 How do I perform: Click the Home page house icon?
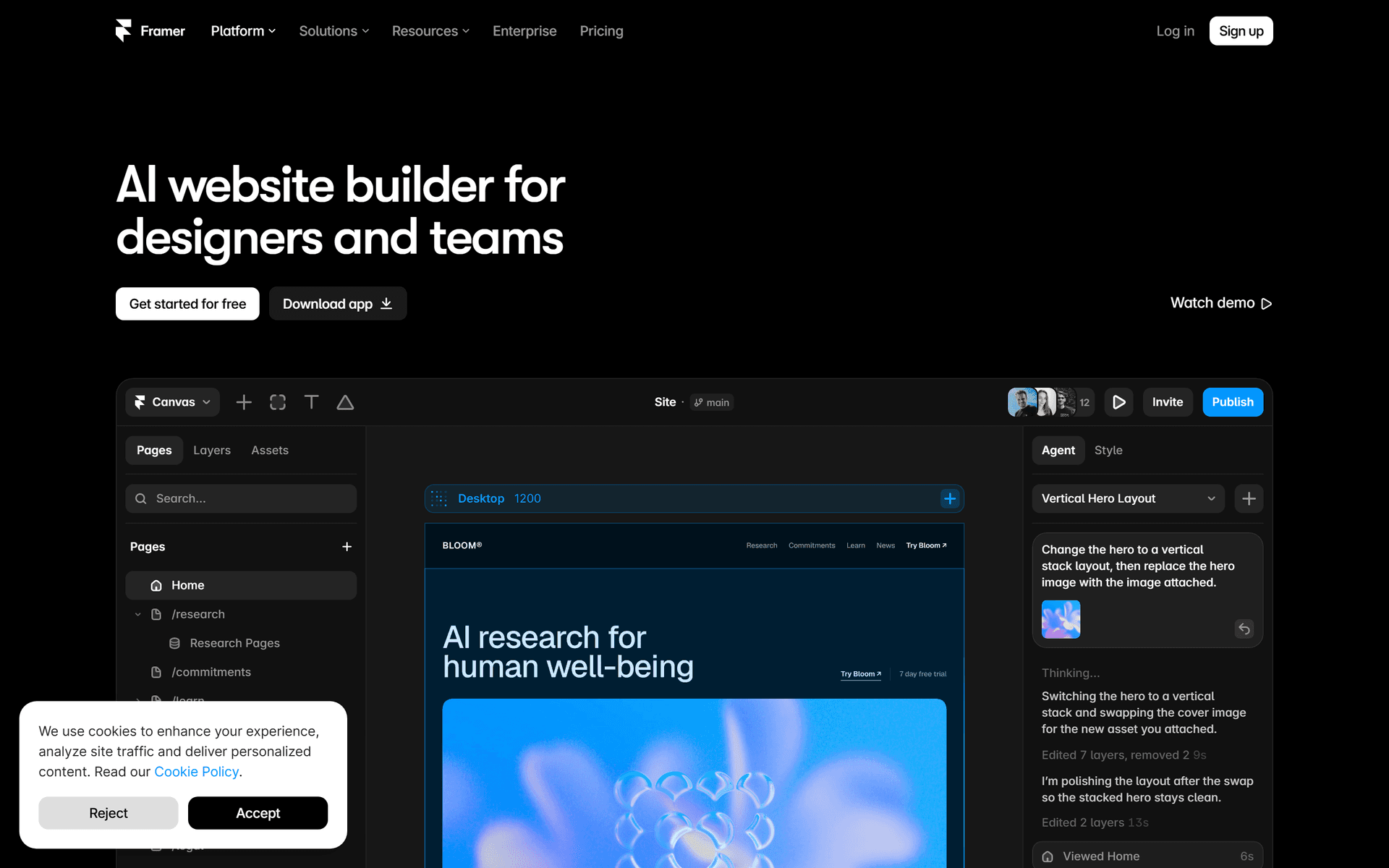pyautogui.click(x=156, y=585)
